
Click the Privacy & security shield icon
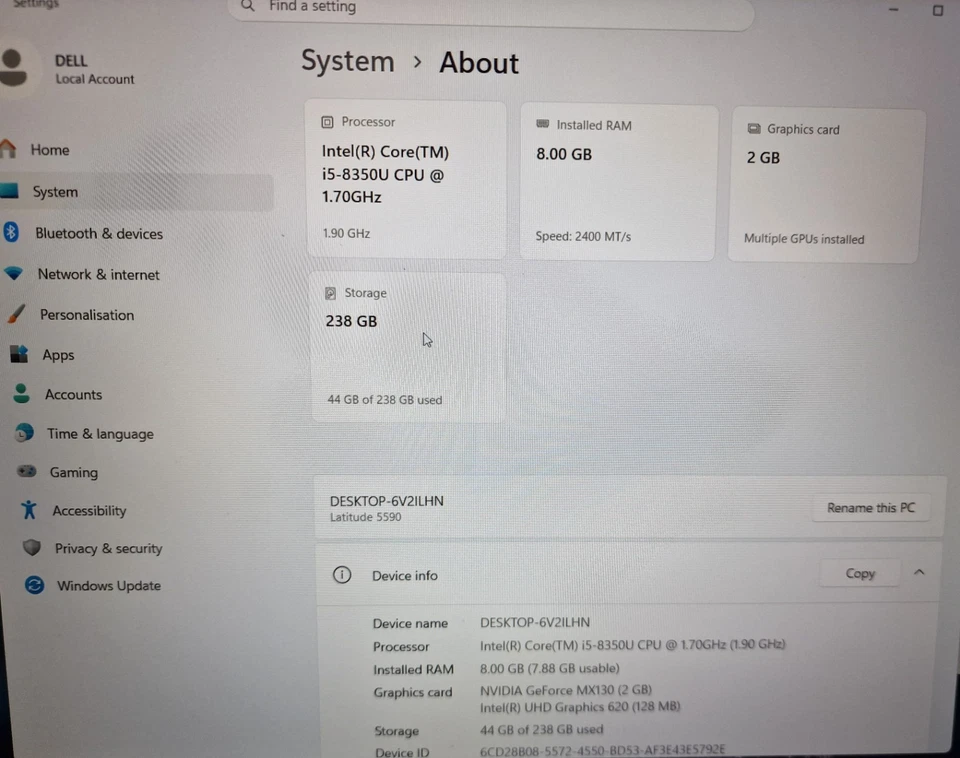[32, 547]
